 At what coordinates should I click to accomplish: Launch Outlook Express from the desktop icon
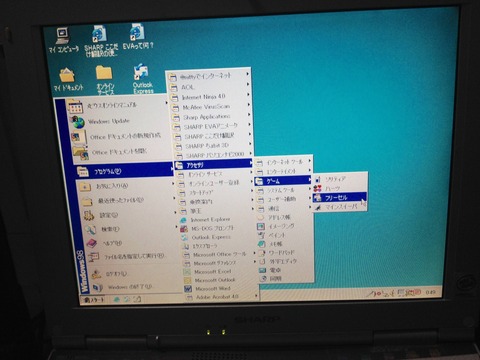143,79
